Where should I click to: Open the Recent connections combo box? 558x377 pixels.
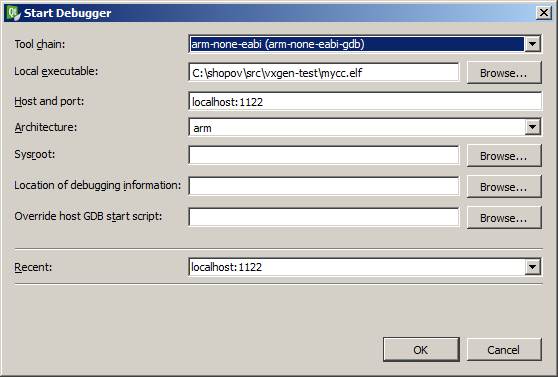365,267
